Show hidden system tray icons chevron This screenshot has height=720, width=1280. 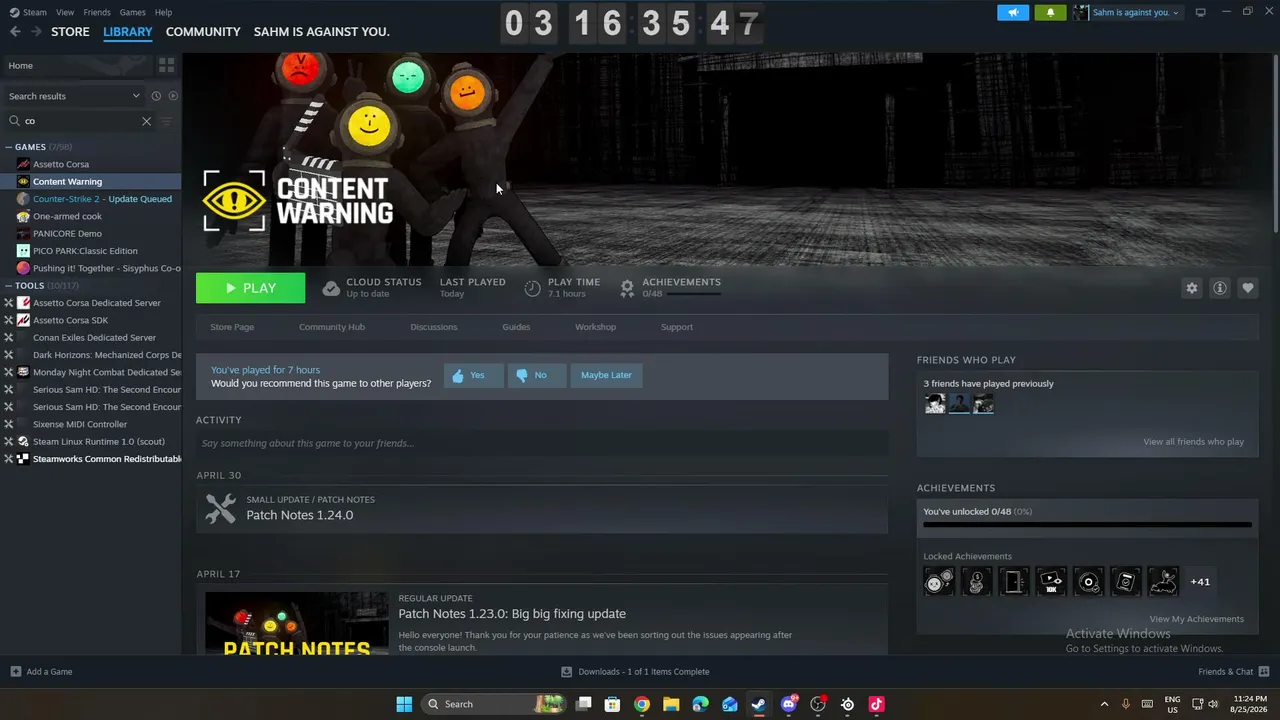pos(1104,704)
